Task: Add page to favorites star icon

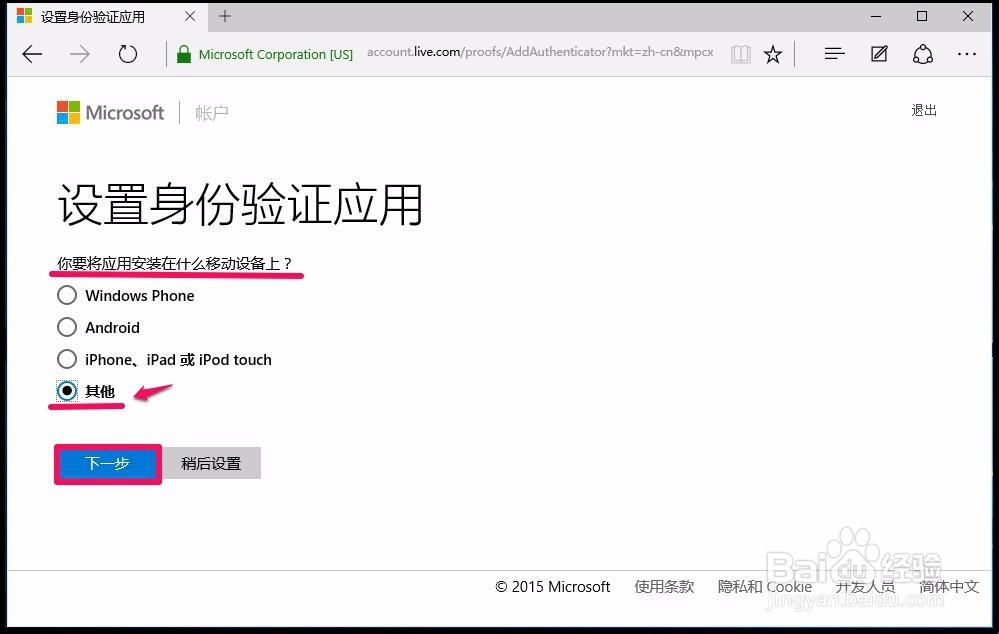Action: pyautogui.click(x=773, y=55)
